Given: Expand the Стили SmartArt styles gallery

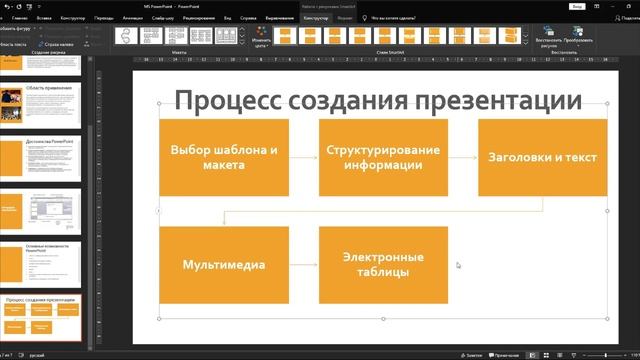Looking at the screenshot, I should [x=525, y=42].
